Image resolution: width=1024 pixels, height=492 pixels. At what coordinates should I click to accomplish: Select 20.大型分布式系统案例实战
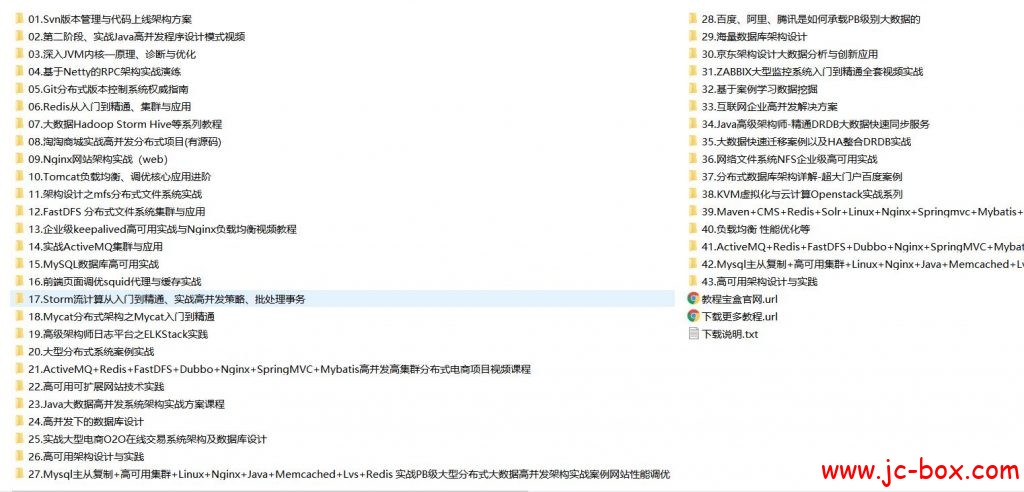click(x=91, y=352)
